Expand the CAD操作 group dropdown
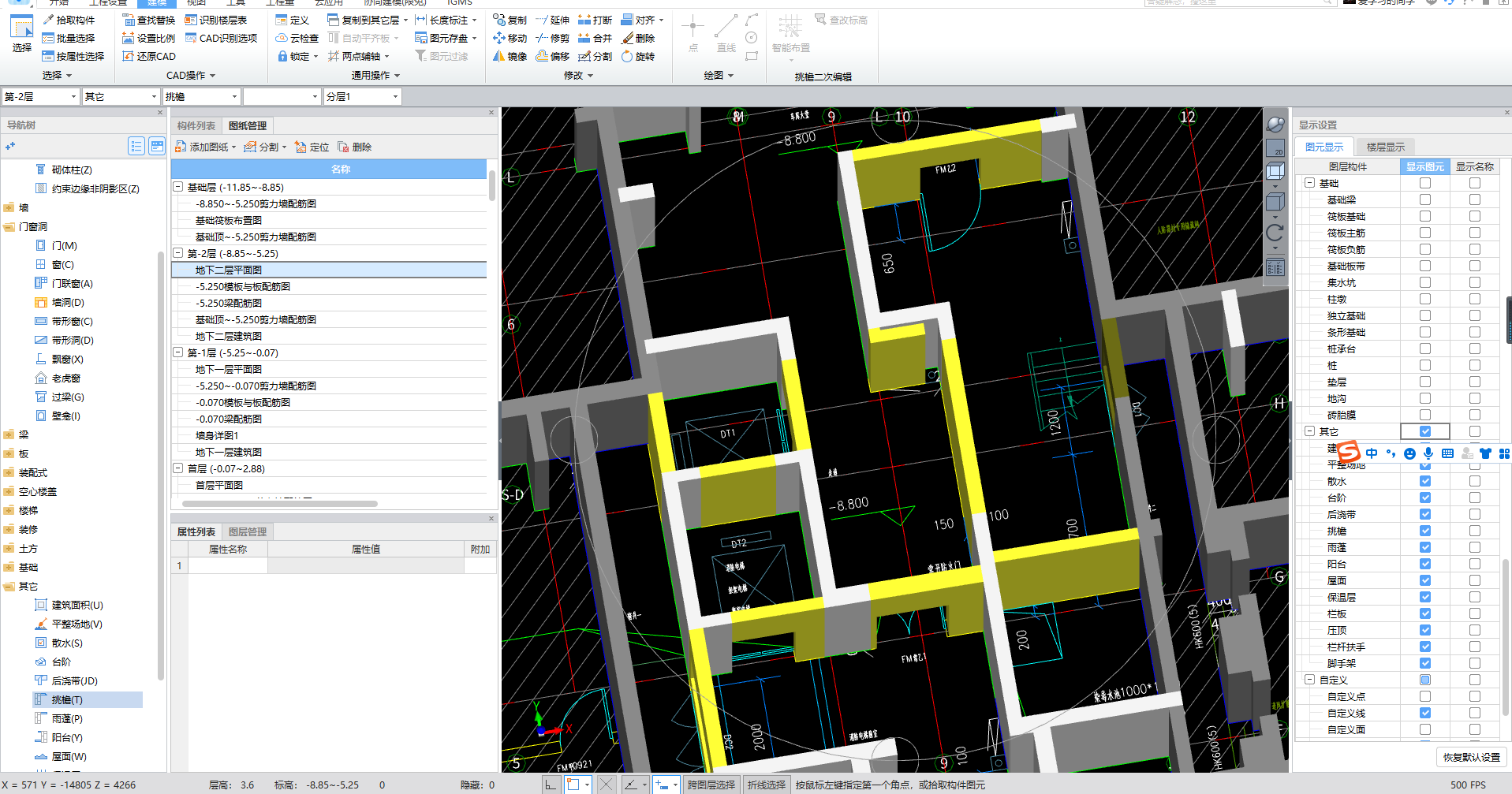This screenshot has height=794, width=1512. pyautogui.click(x=191, y=76)
